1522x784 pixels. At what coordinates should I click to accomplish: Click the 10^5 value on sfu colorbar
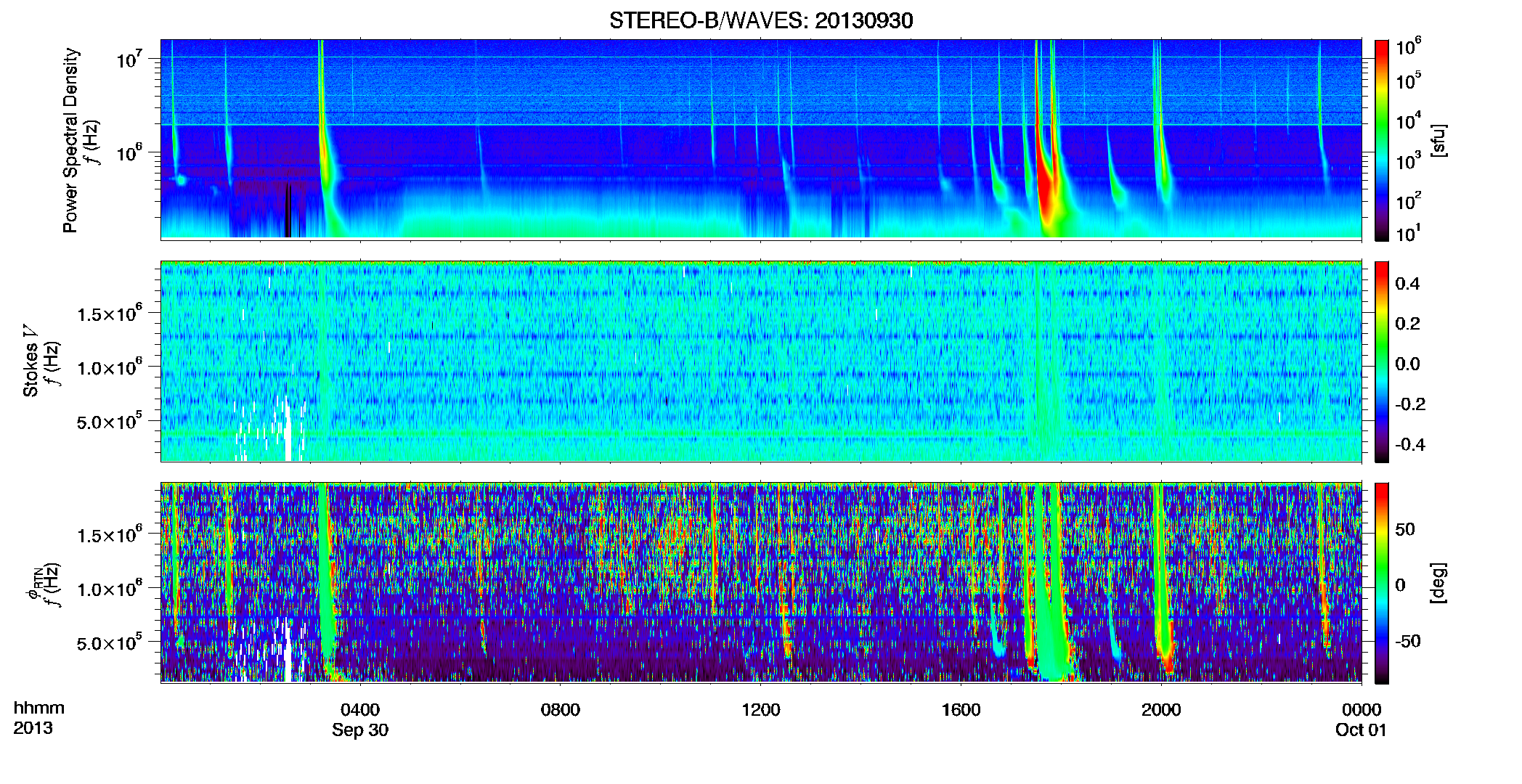(1408, 81)
